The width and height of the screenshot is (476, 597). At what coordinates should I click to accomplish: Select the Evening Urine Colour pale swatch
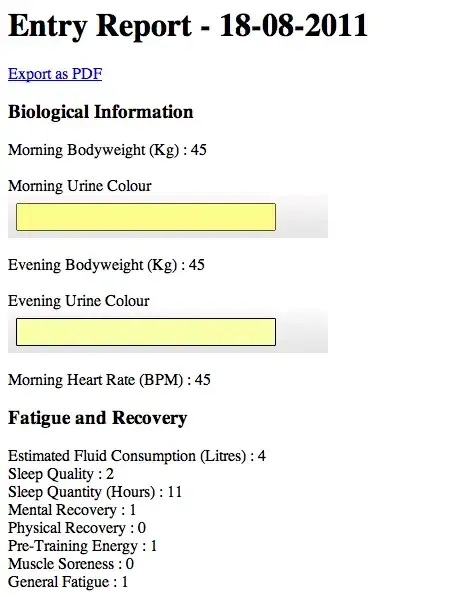click(146, 332)
